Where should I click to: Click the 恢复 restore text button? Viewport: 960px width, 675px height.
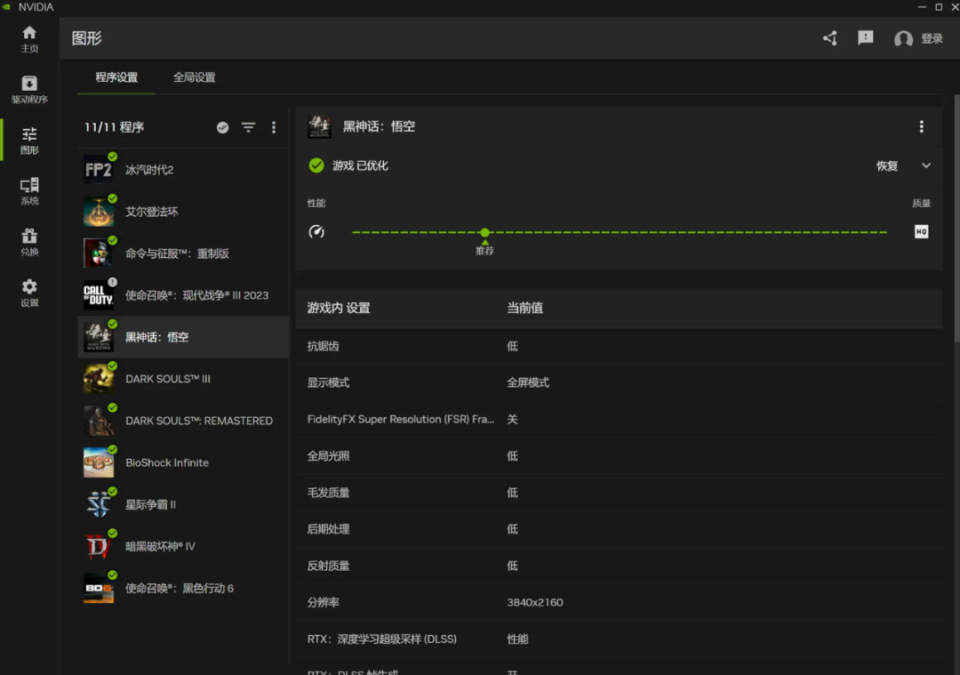tap(886, 166)
